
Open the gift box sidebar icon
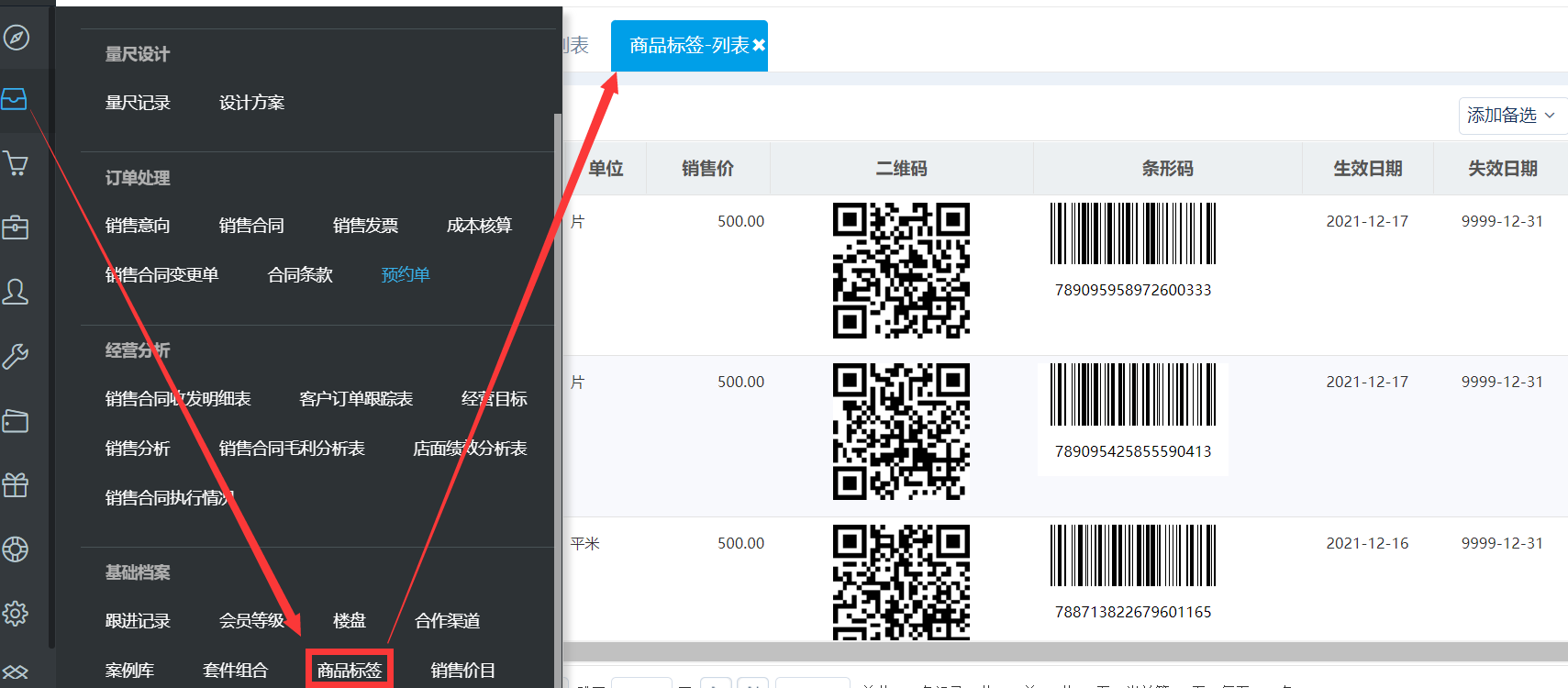pos(16,484)
